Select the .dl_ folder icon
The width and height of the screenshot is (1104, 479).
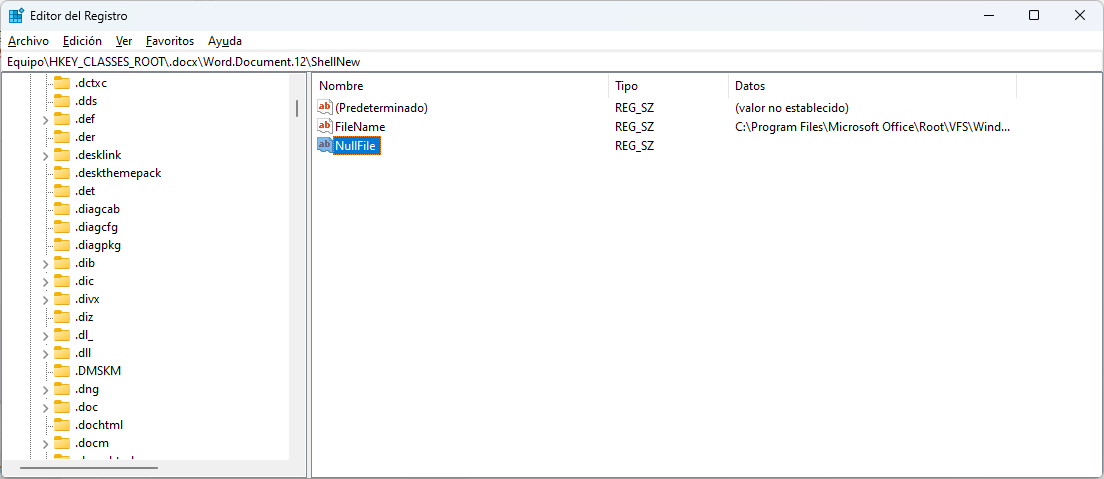point(63,335)
